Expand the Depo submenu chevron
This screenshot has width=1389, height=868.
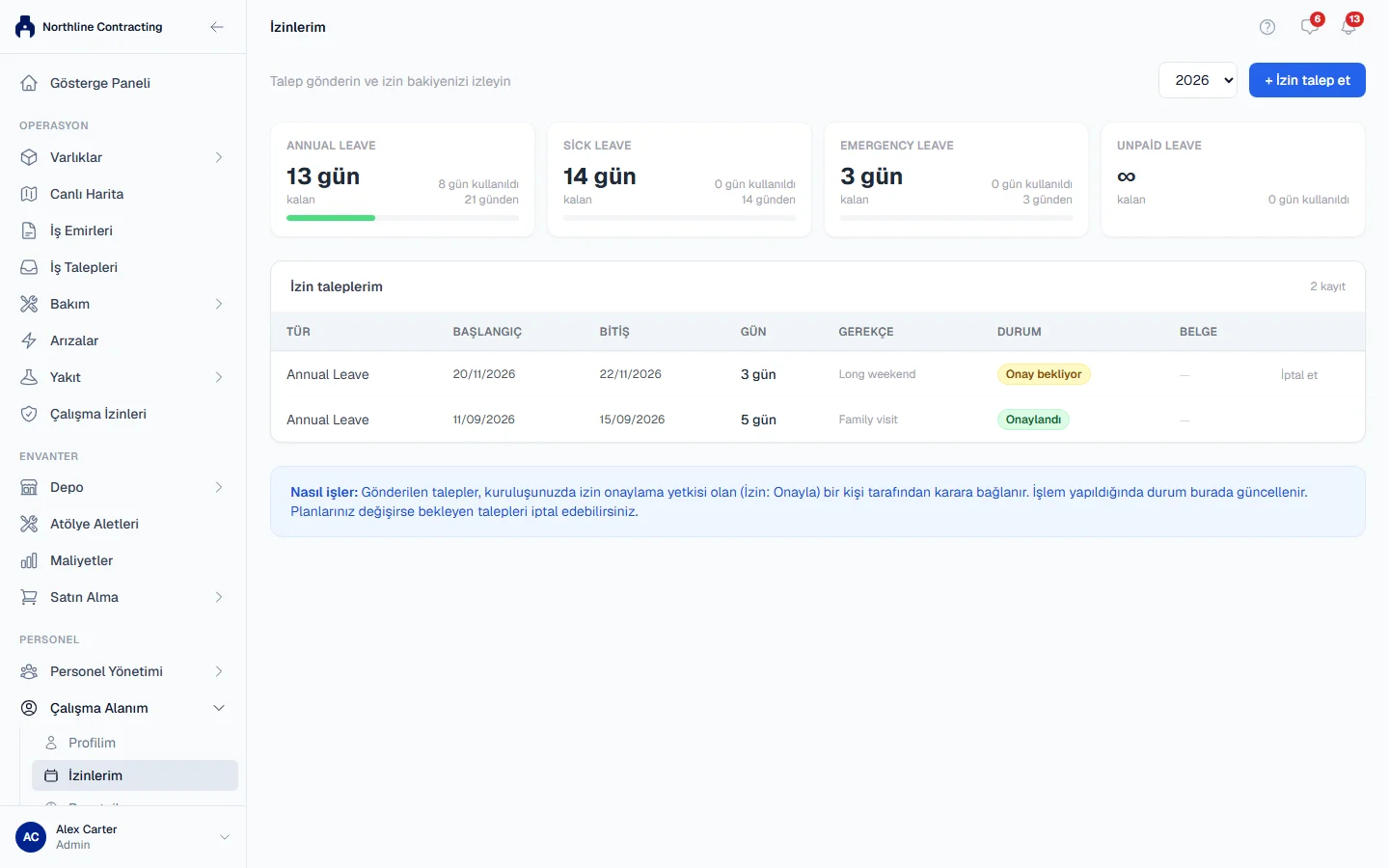(219, 487)
